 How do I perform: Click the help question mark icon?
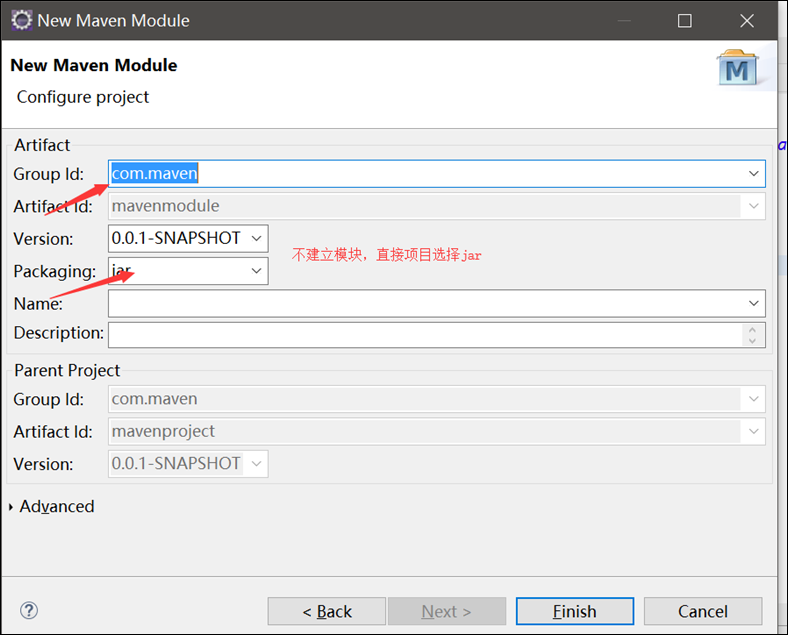coord(29,610)
